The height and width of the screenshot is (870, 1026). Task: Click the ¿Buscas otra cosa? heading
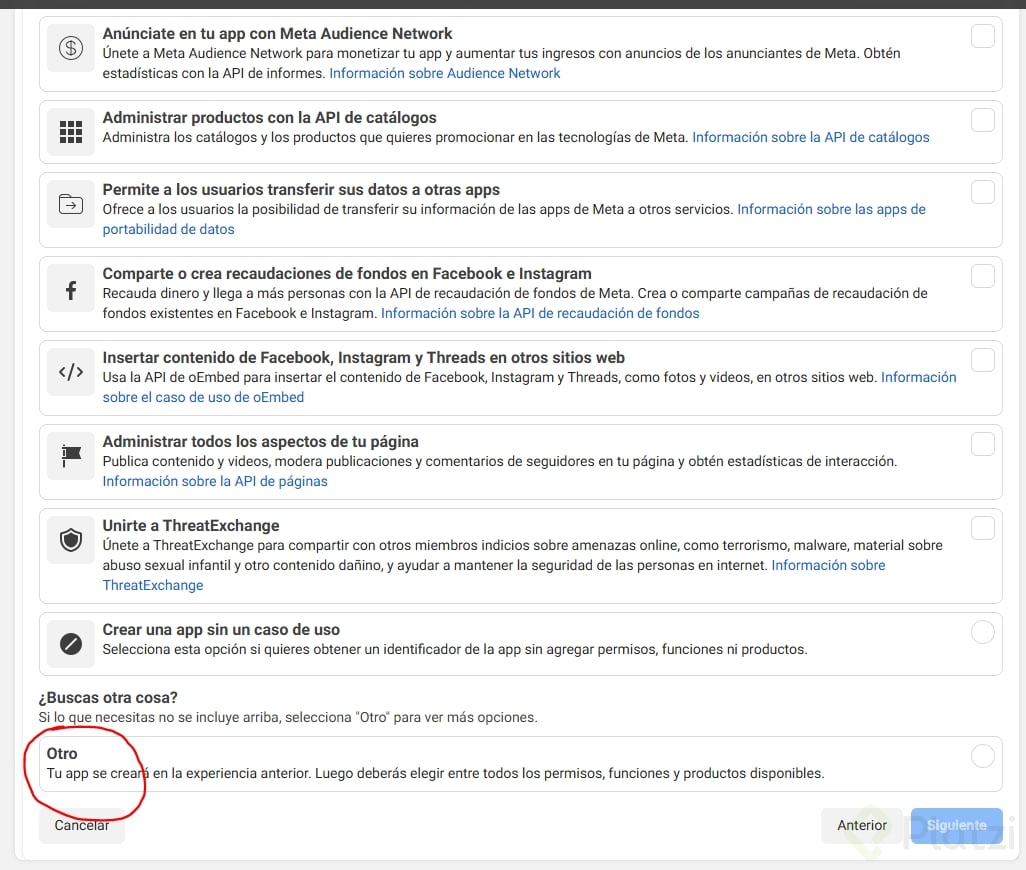click(x=108, y=698)
